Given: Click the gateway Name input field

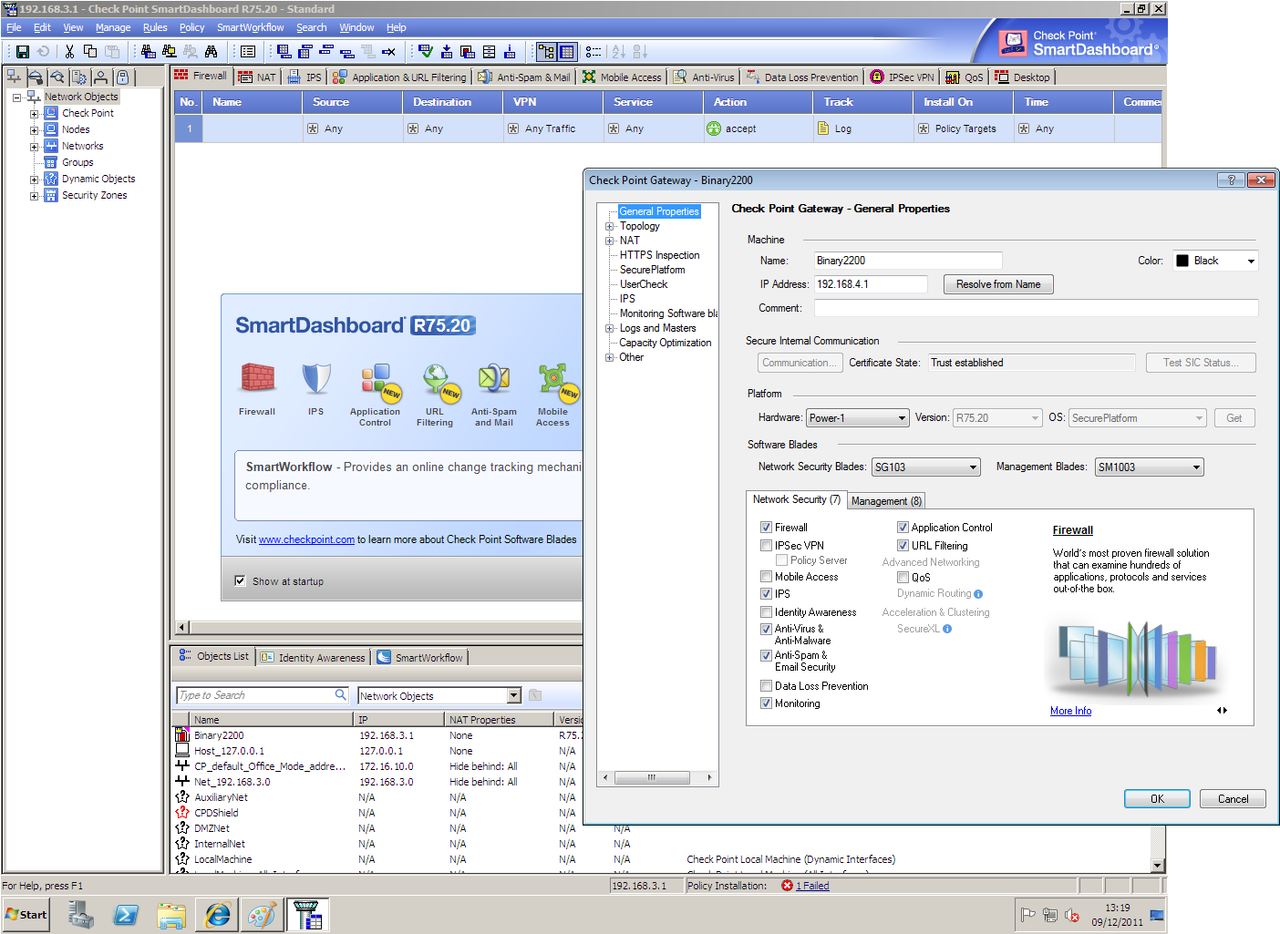Looking at the screenshot, I should coord(907,260).
